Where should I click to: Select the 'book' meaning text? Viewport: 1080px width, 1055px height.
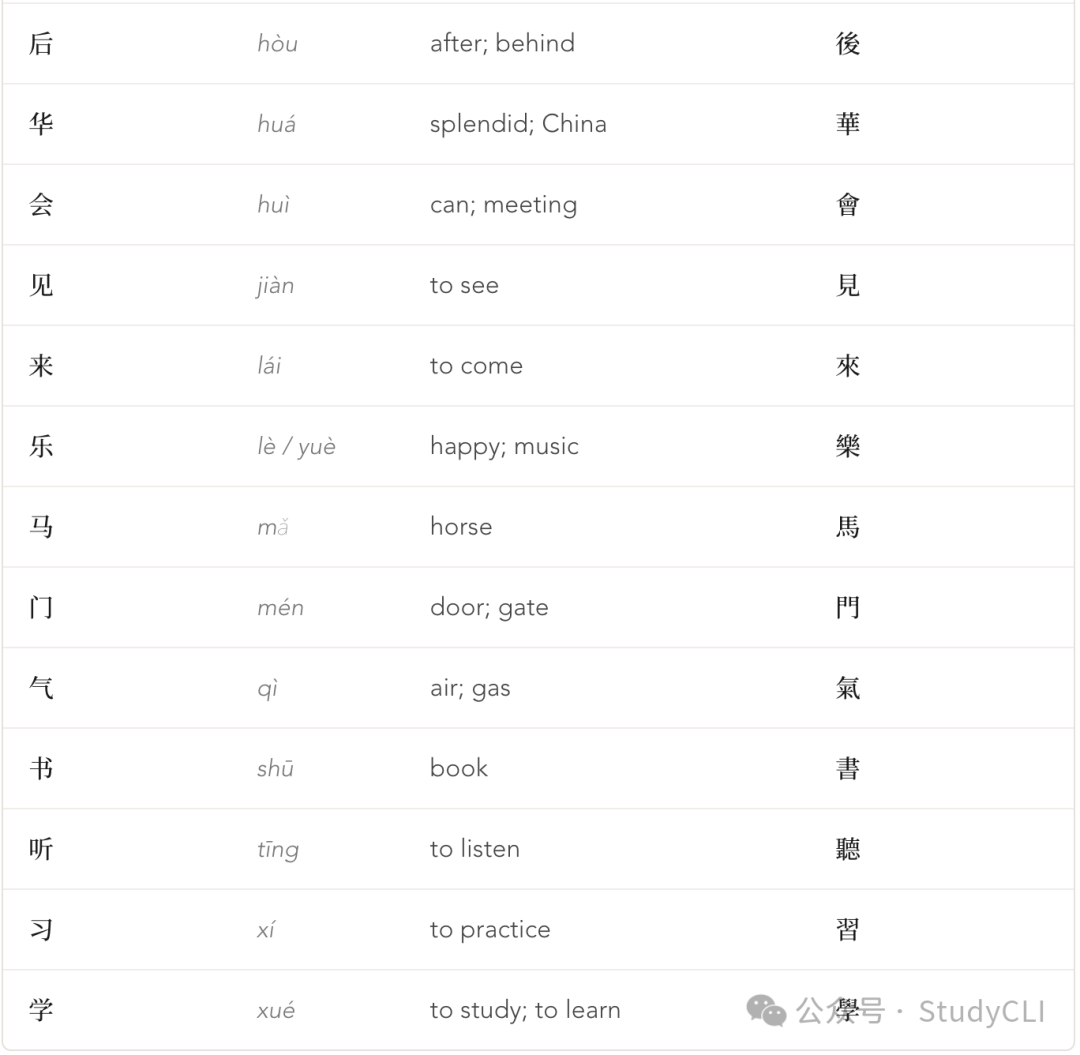pos(459,769)
